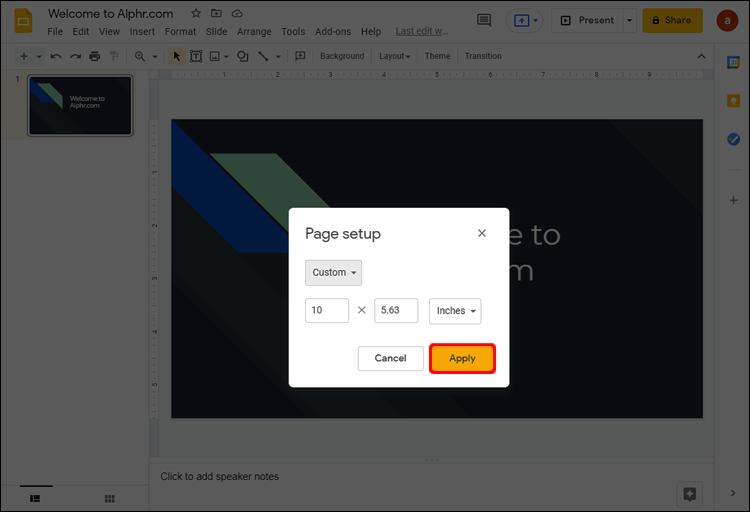
Task: Open the Slide menu
Action: [x=216, y=32]
